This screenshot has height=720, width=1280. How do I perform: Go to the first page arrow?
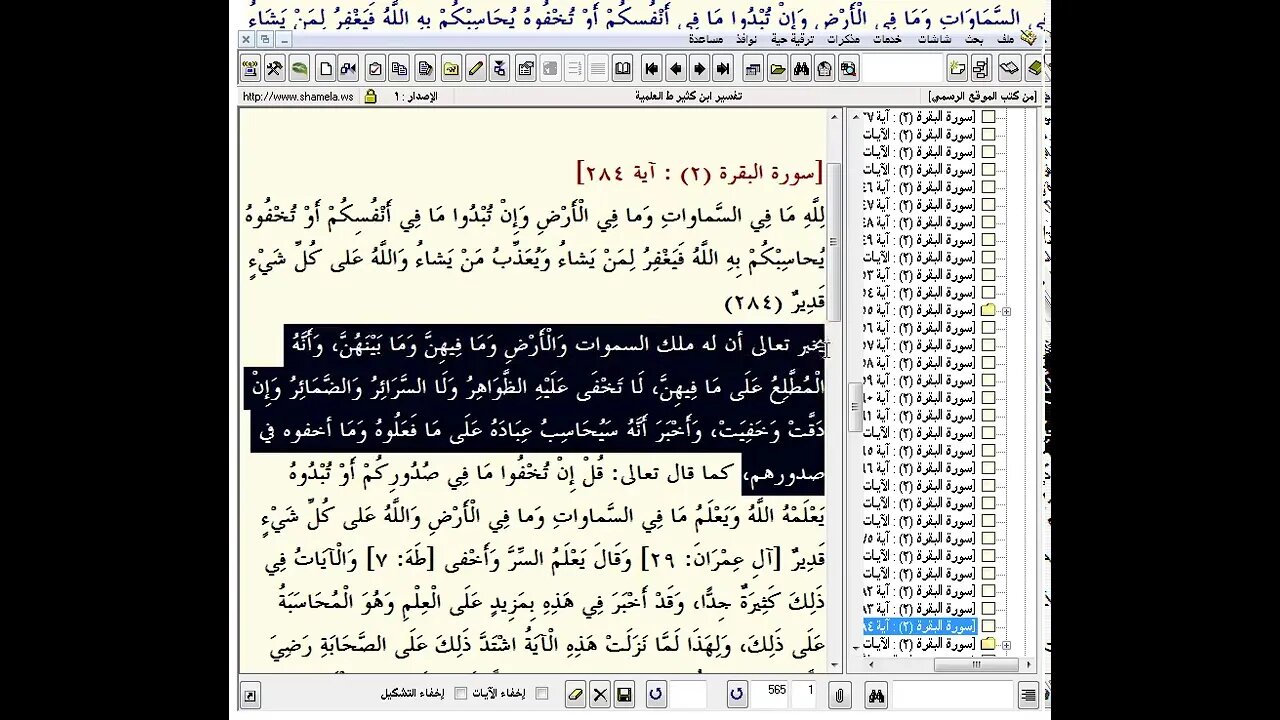point(651,69)
